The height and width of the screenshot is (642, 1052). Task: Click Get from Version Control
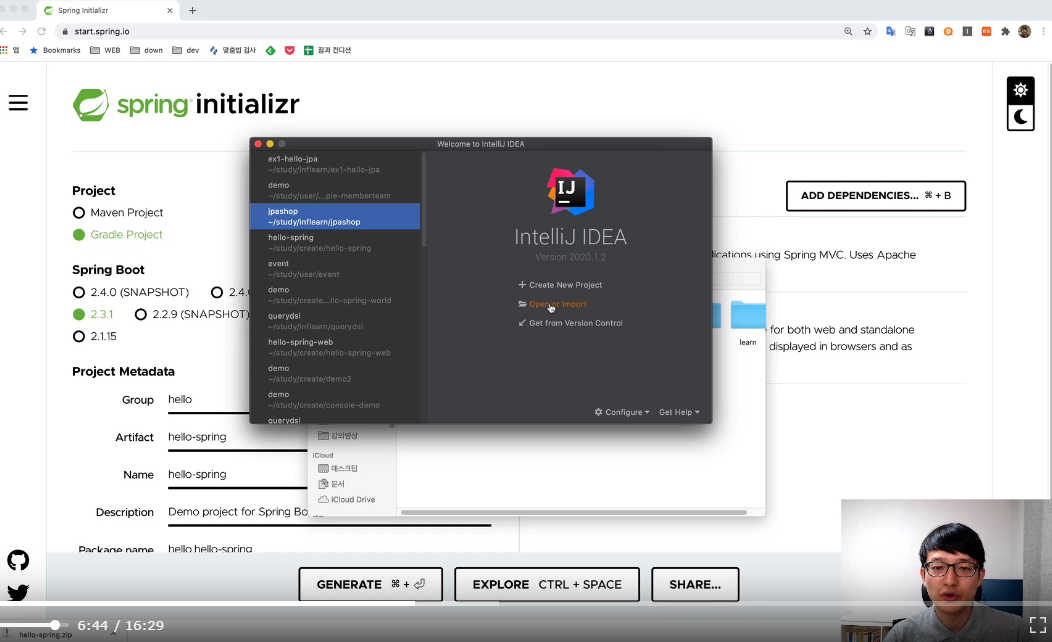pyautogui.click(x=570, y=323)
